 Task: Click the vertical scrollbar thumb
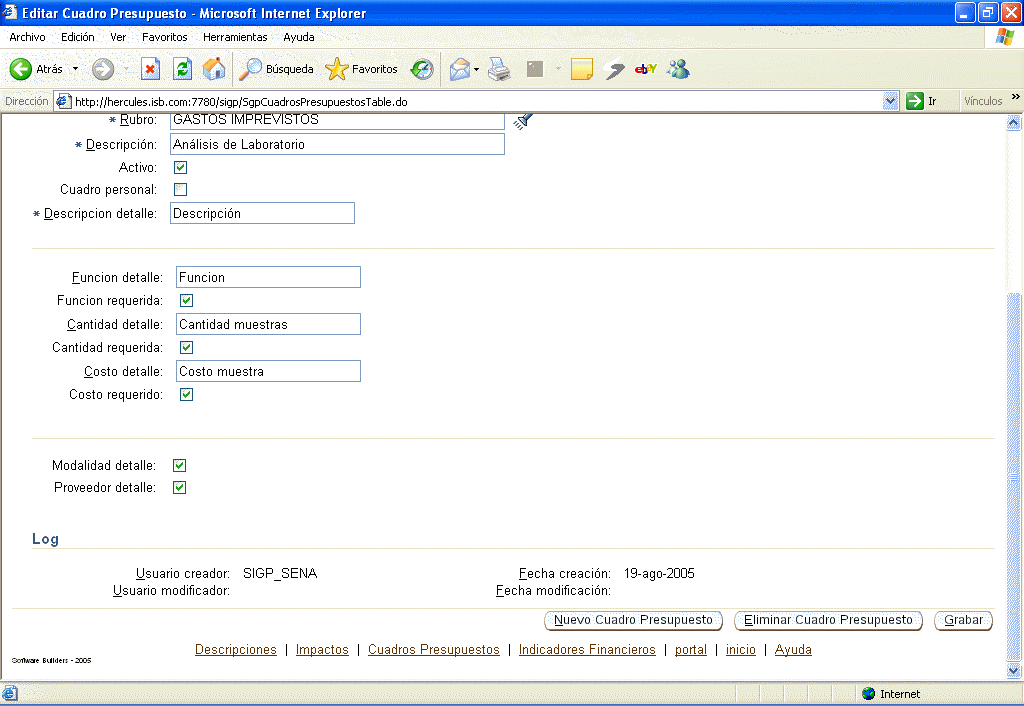point(1013,477)
